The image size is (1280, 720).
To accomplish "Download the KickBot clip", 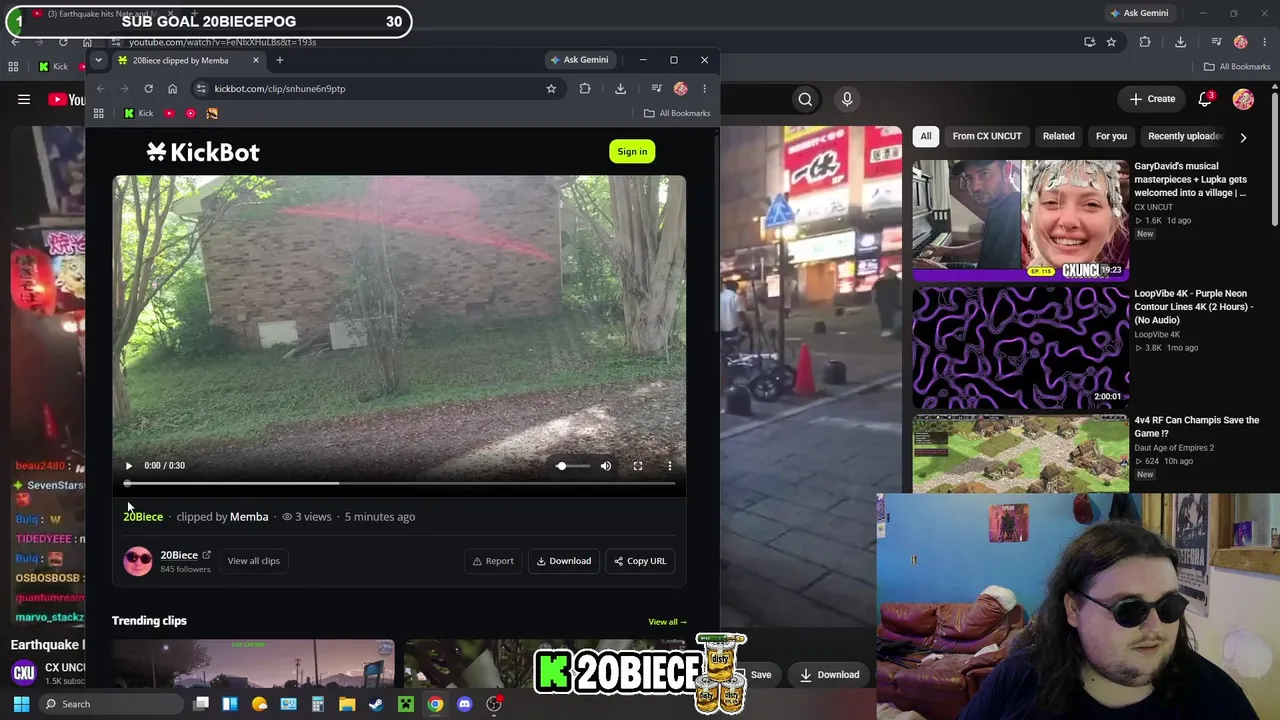I will point(564,561).
